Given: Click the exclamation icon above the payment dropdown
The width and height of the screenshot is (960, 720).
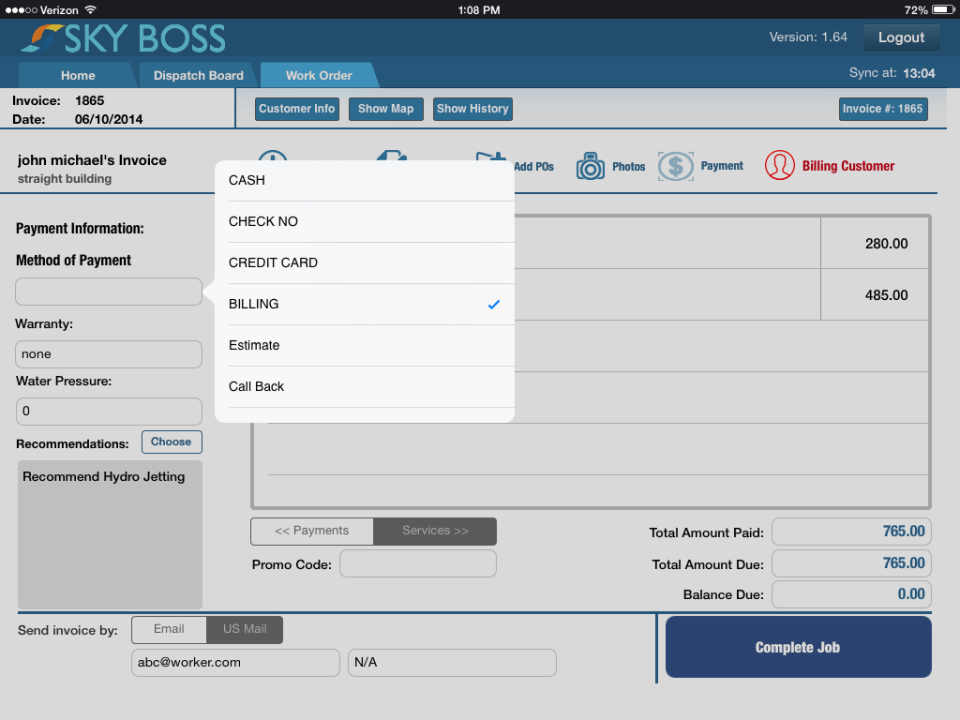Looking at the screenshot, I should 272,160.
